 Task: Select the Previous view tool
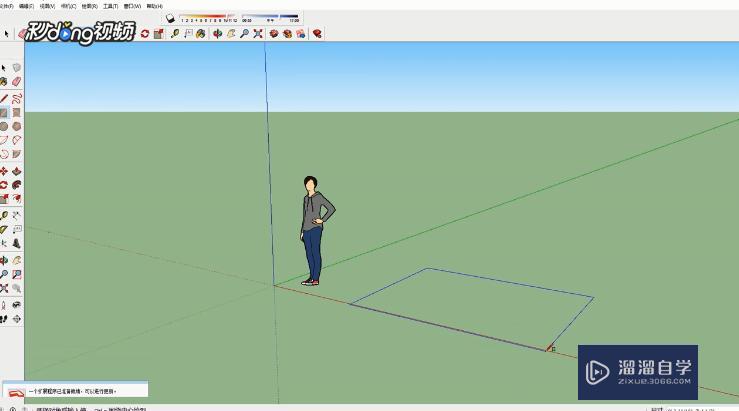tap(17, 288)
